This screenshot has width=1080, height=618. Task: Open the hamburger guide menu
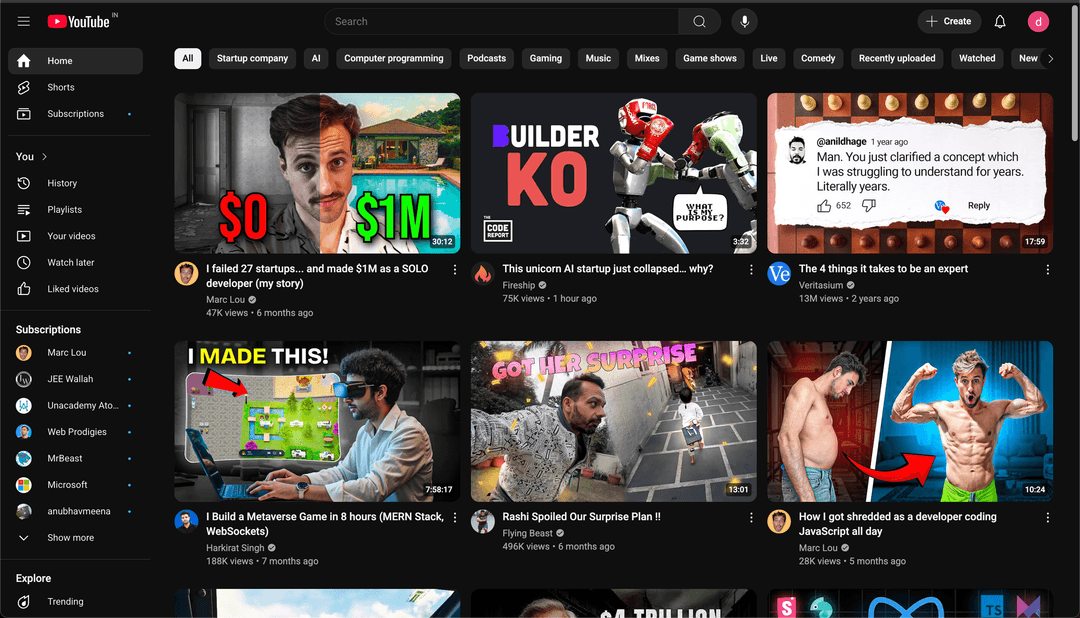click(x=23, y=21)
